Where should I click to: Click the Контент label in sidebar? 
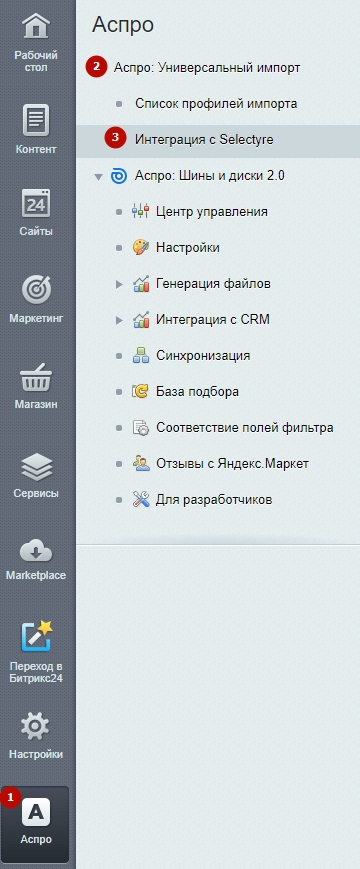(36, 150)
